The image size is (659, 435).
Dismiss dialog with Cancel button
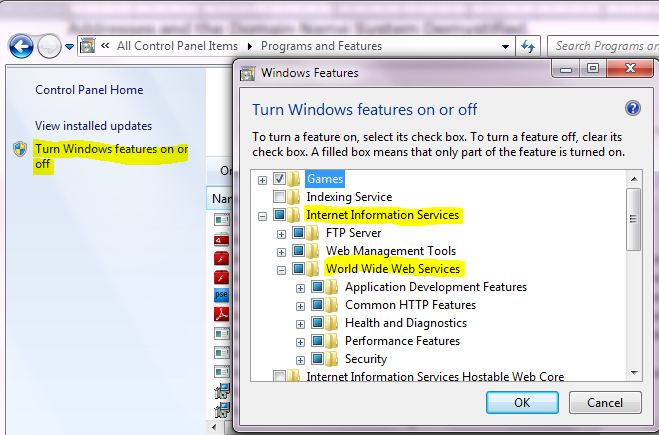pos(605,403)
